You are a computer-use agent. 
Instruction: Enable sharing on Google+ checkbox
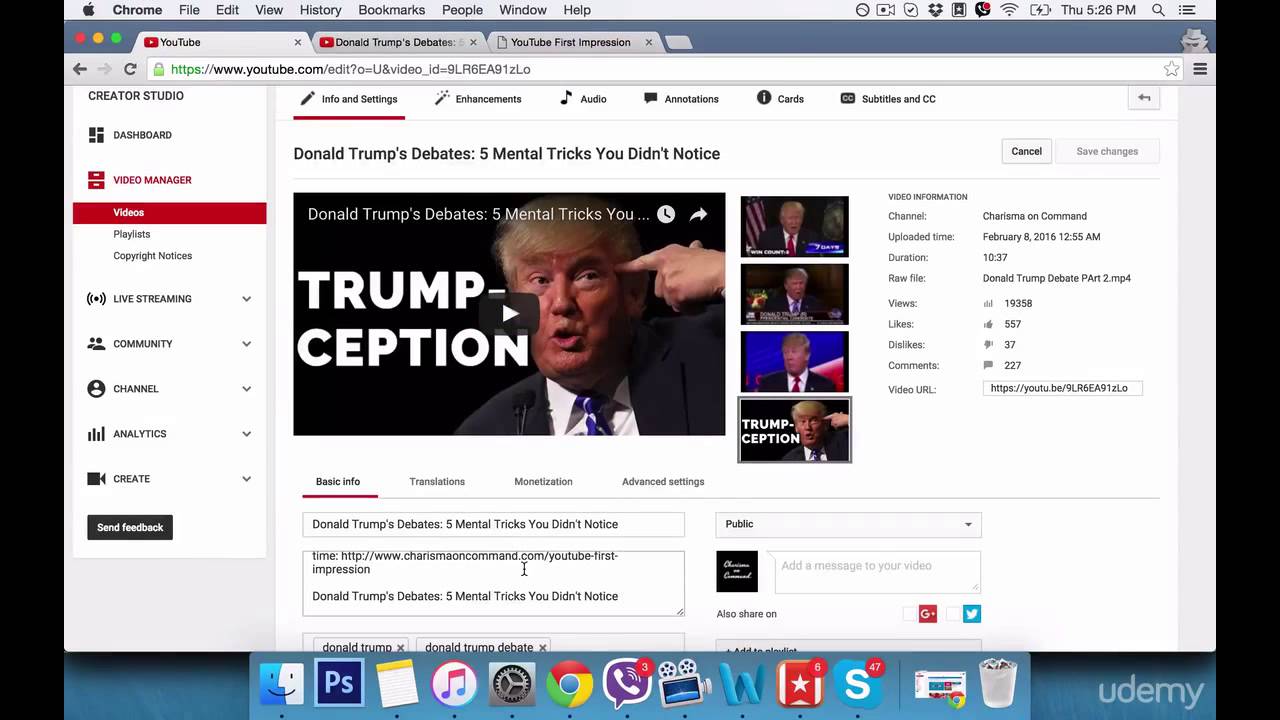point(909,614)
